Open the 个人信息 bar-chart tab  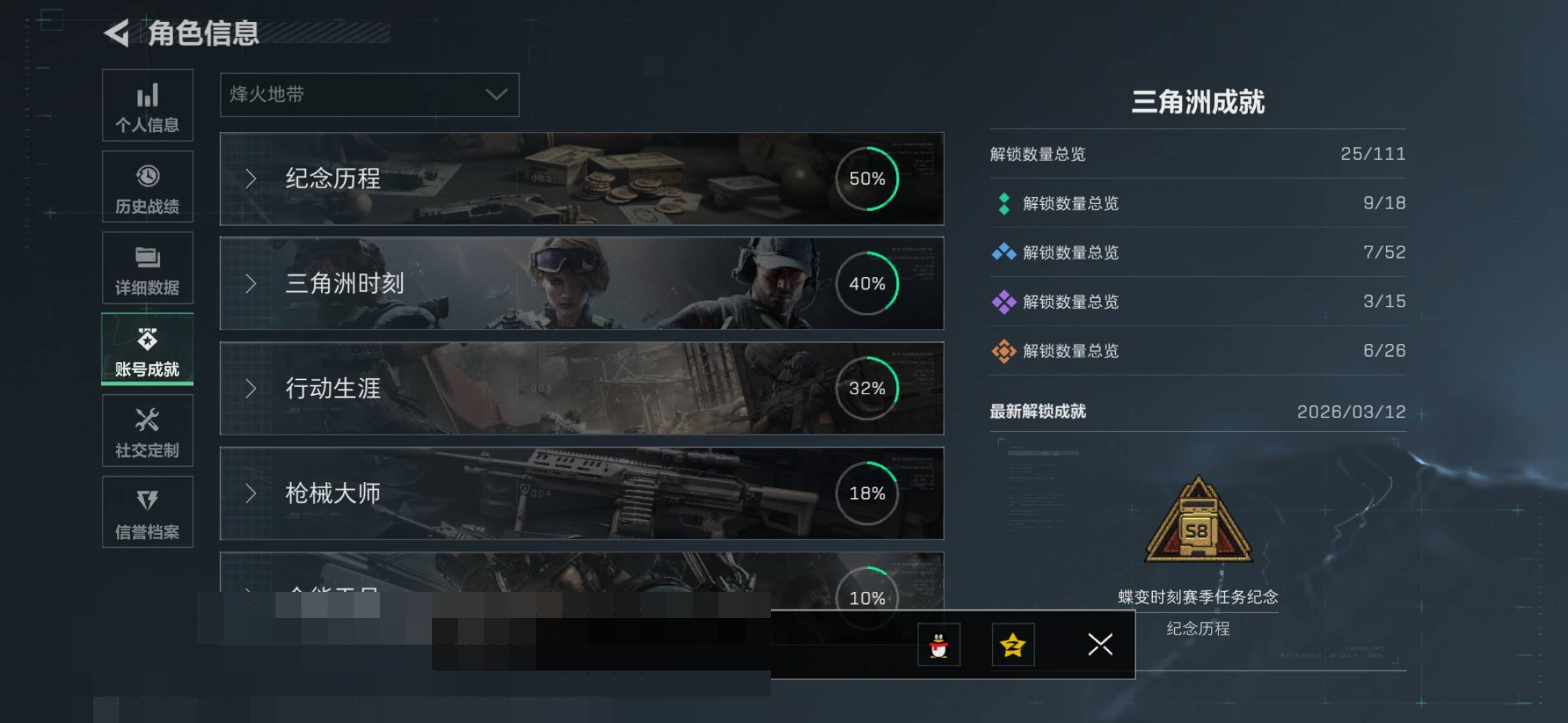147,105
